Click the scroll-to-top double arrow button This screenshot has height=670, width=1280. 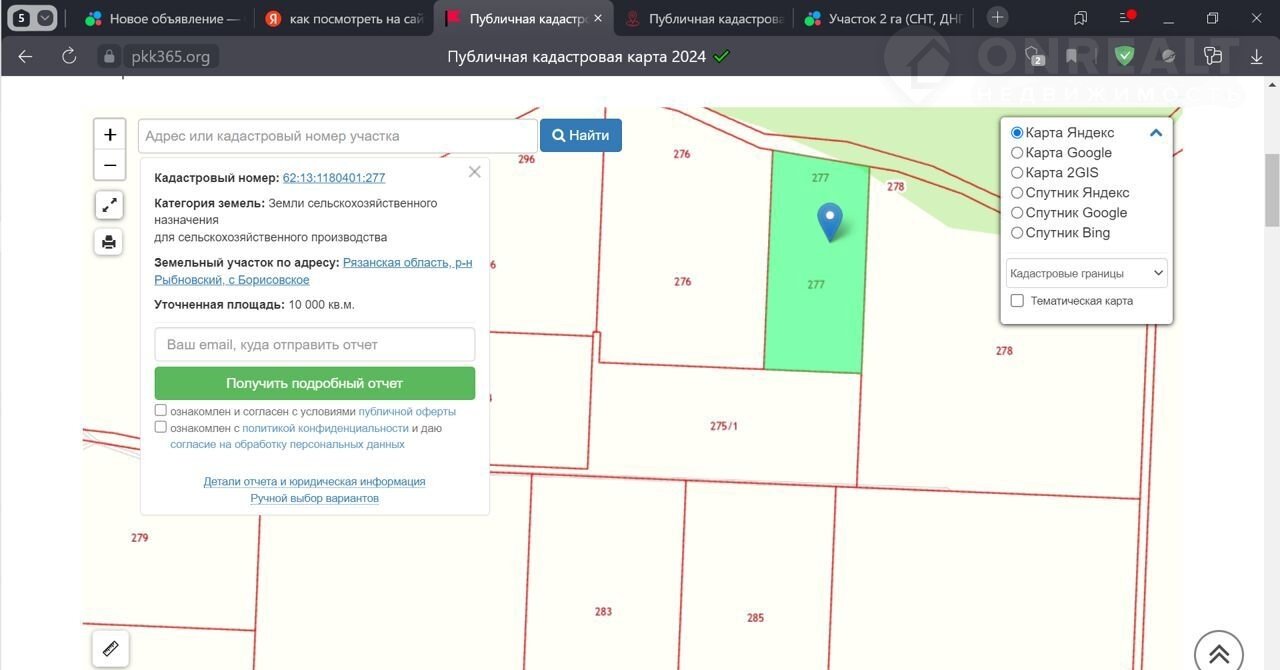click(x=1218, y=654)
